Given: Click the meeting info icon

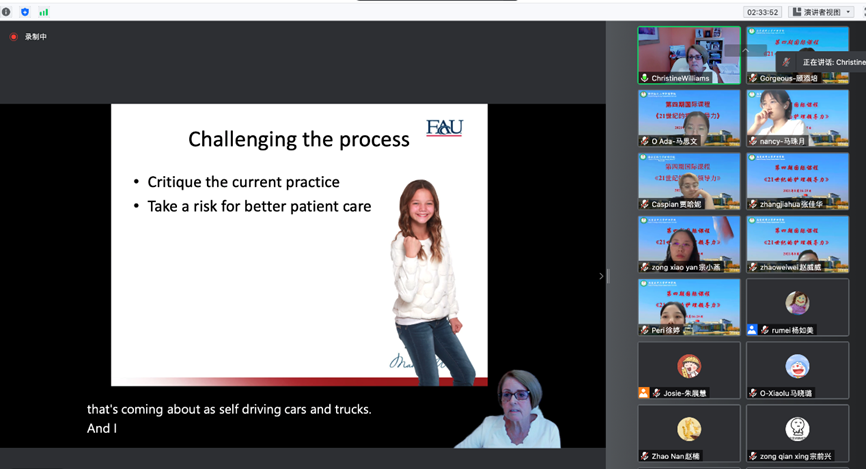Looking at the screenshot, I should pyautogui.click(x=6, y=12).
